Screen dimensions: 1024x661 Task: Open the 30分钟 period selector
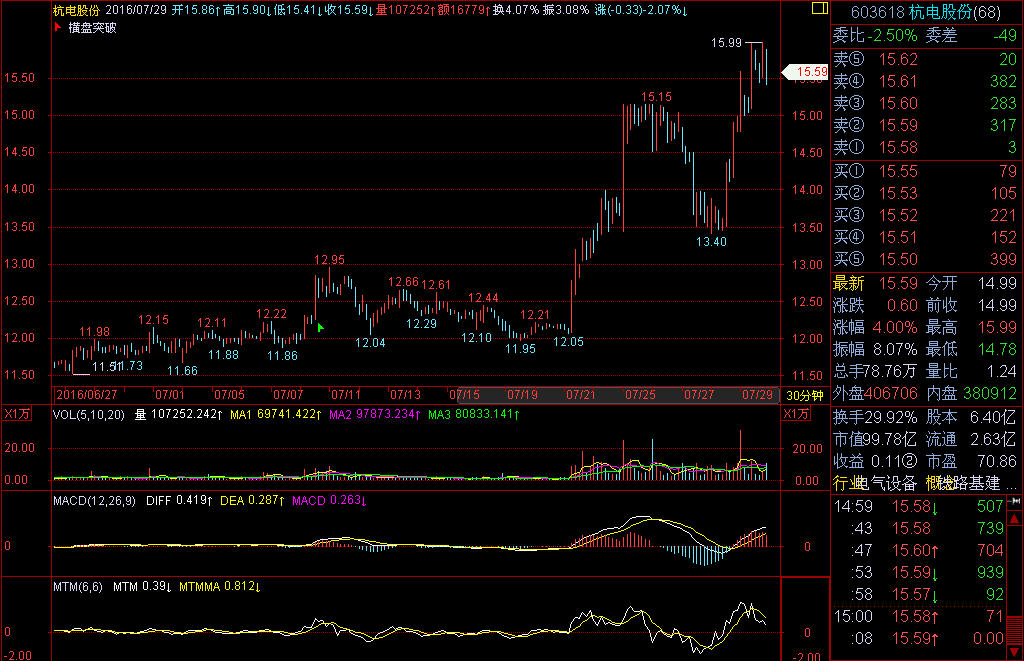click(x=805, y=395)
